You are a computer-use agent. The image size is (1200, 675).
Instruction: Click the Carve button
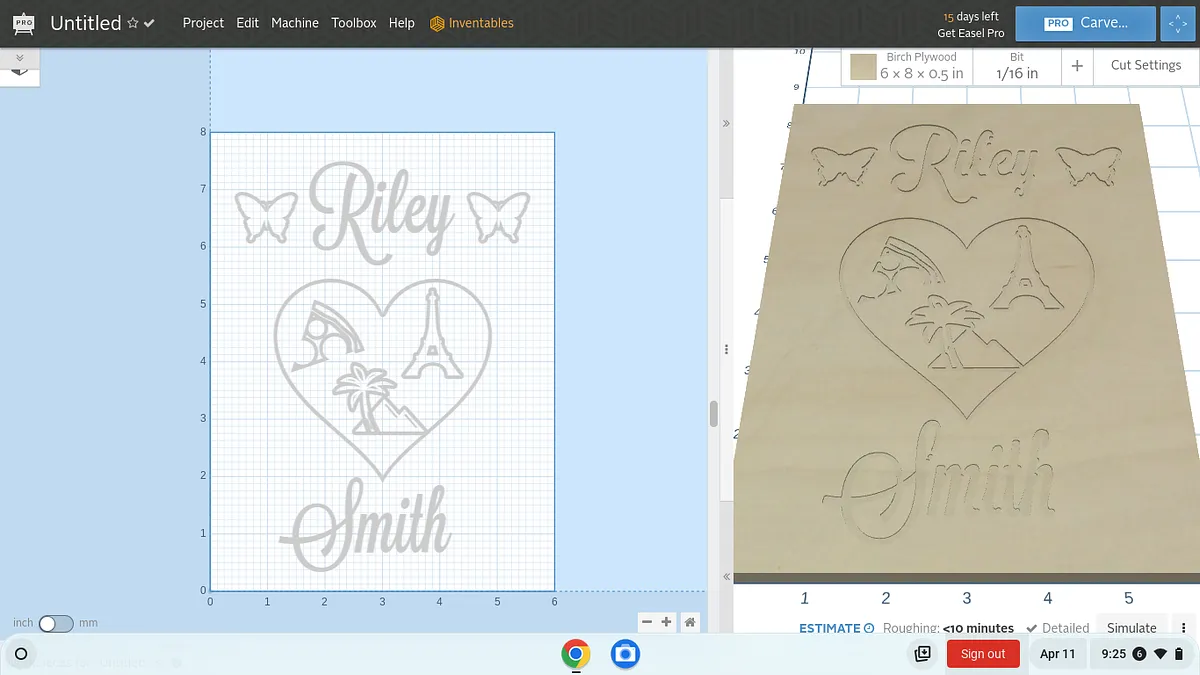(x=1085, y=23)
